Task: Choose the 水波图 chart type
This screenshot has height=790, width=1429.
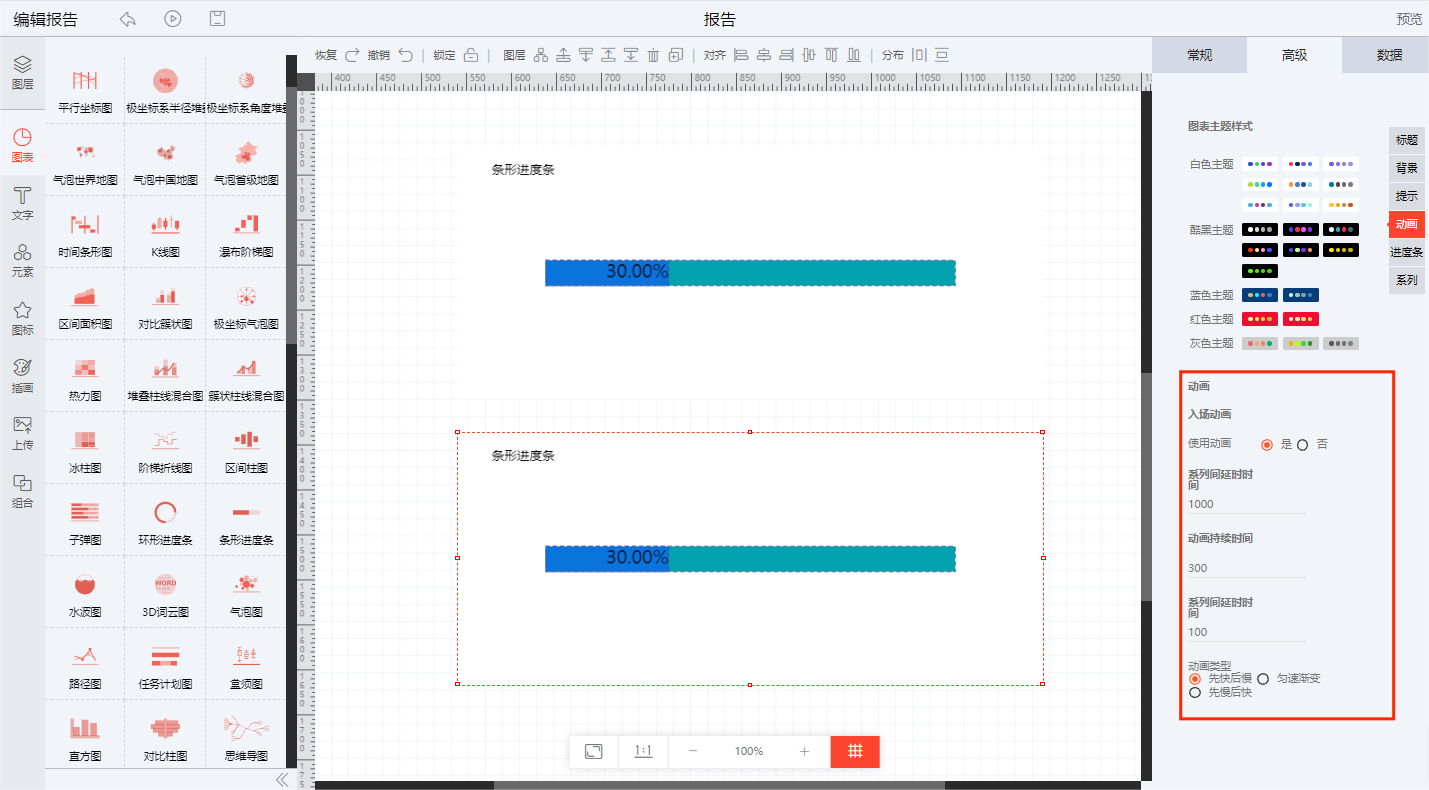Action: tap(85, 584)
